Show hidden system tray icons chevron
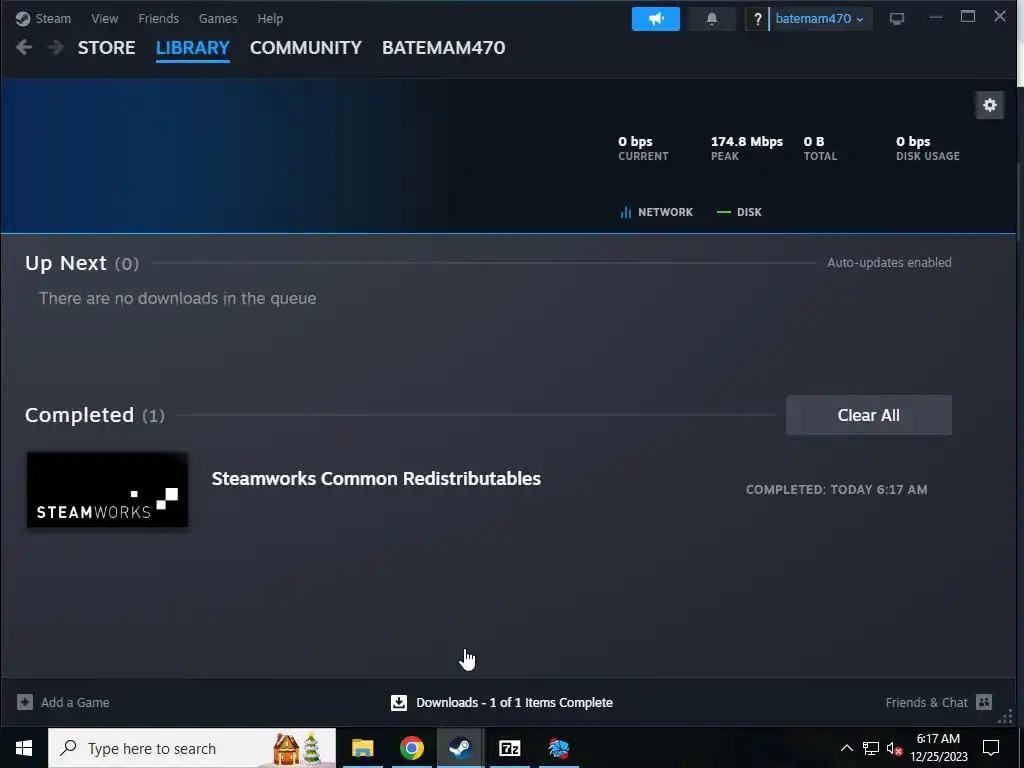Screen dimensions: 1024x768 pyautogui.click(x=846, y=748)
